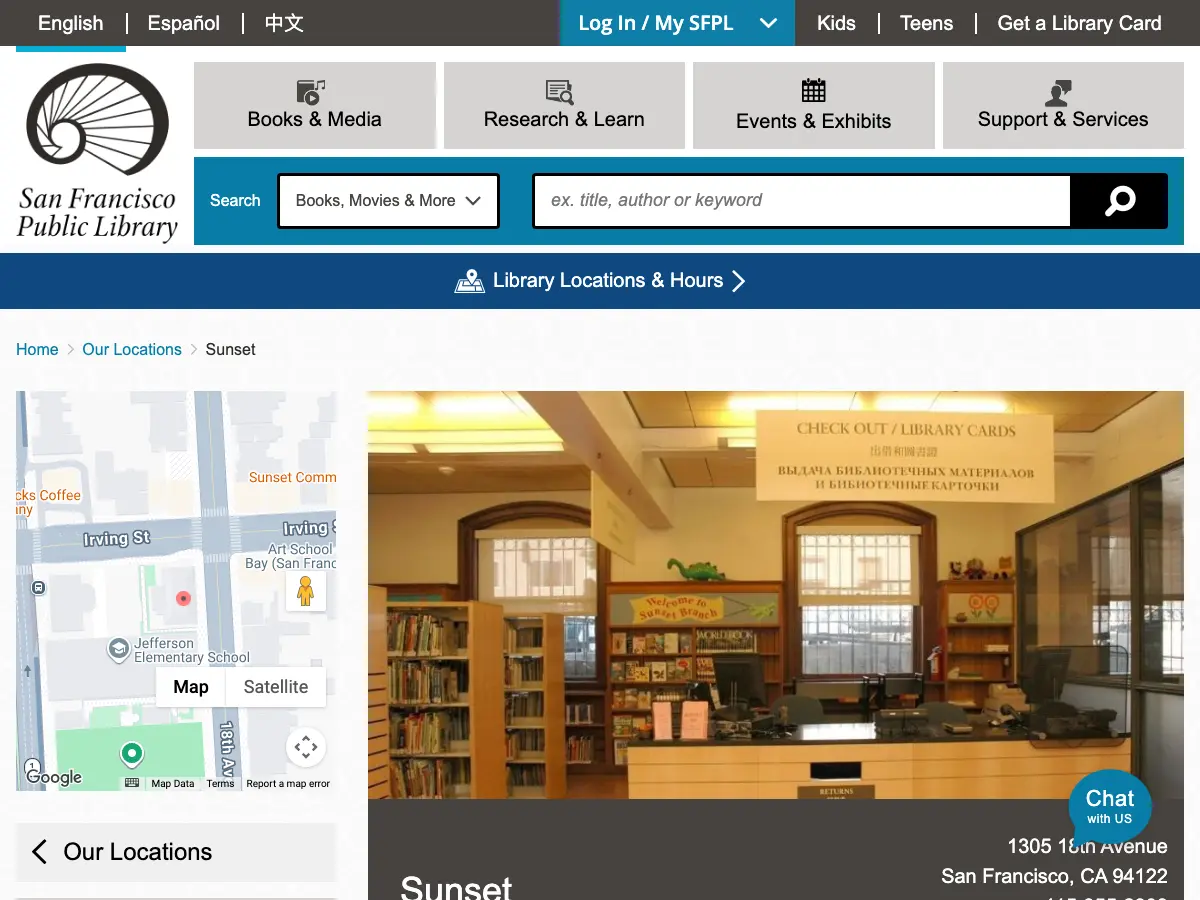Expand the Log In / My SFPL menu
The height and width of the screenshot is (900, 1200).
point(677,23)
